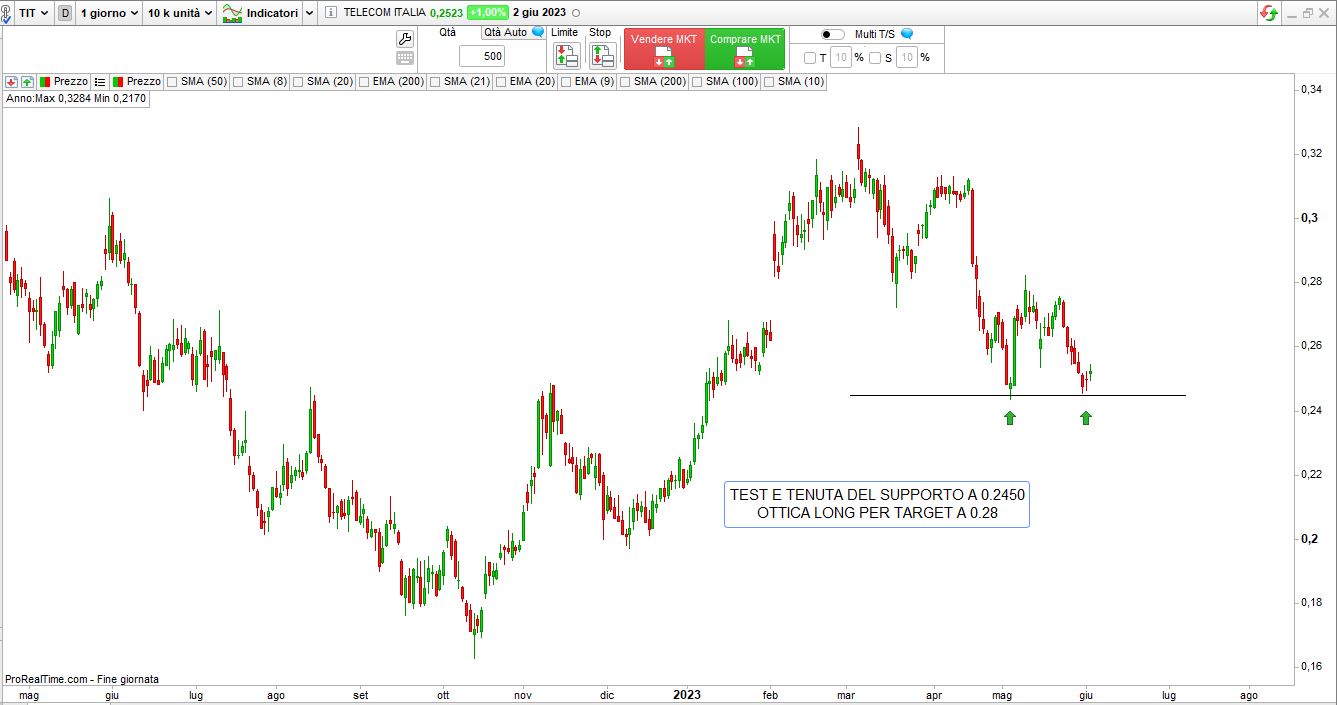This screenshot has width=1337, height=705.
Task: Open the 10 k unità dropdown
Action: (x=180, y=13)
